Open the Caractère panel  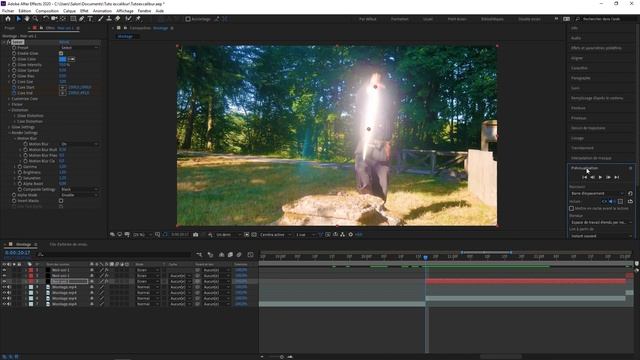[579, 68]
